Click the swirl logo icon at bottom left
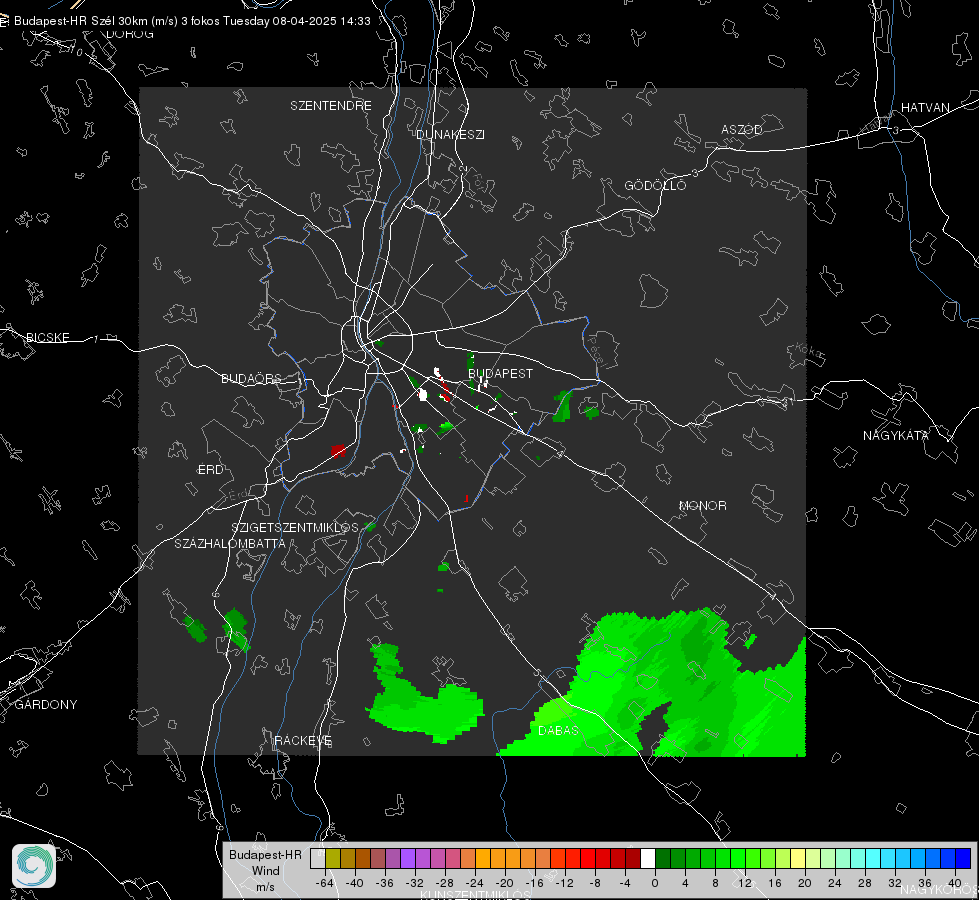 coord(34,866)
